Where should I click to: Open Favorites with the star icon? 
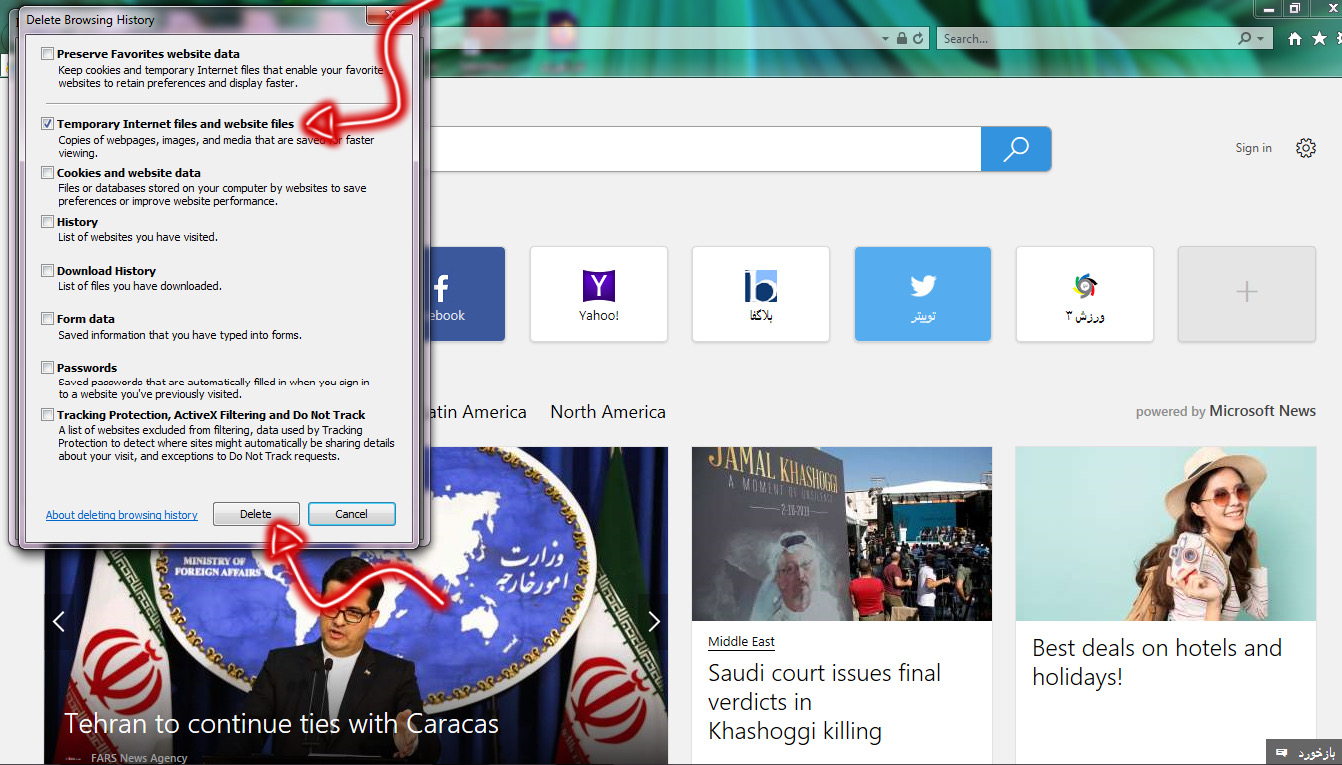tap(1319, 38)
